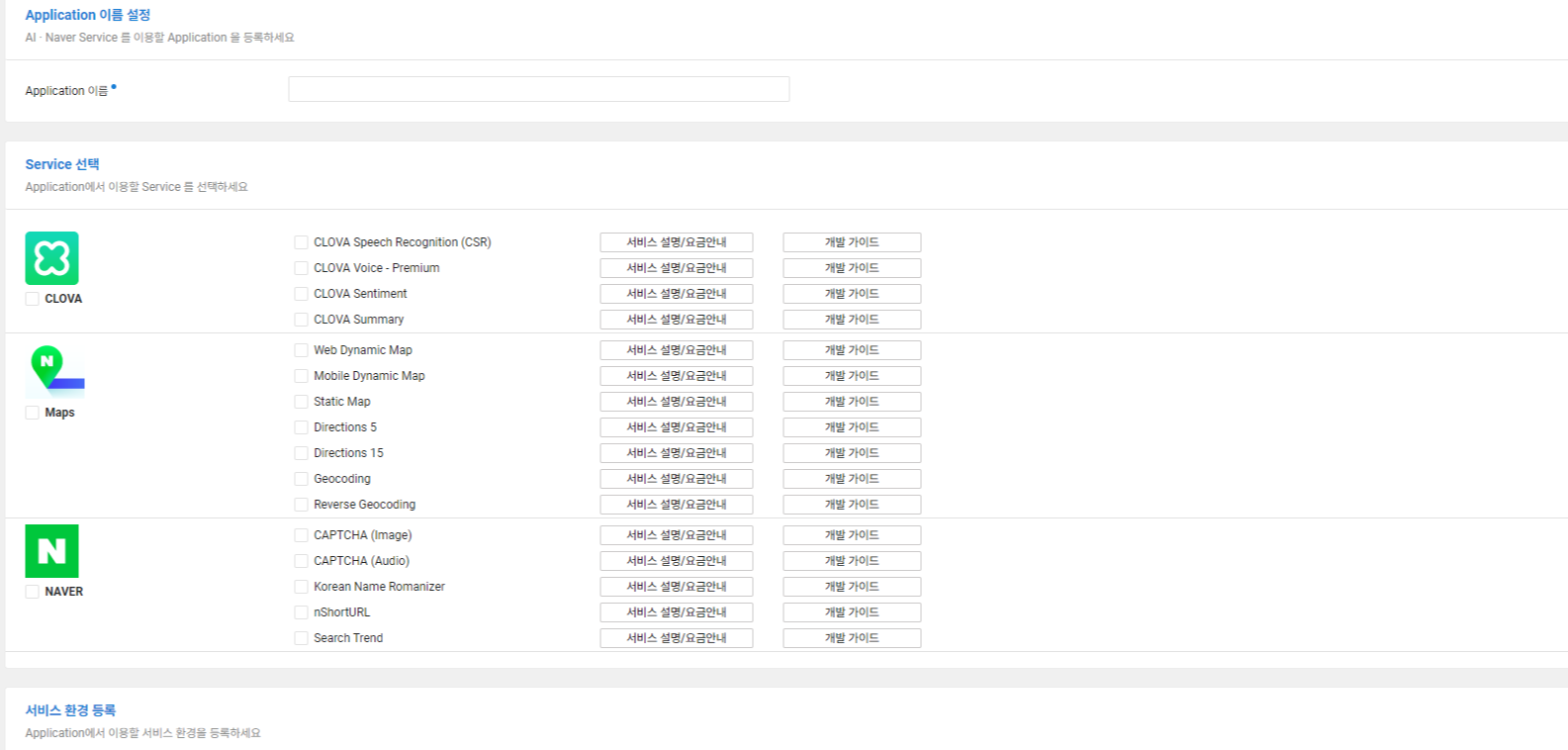Open 서비스 설명/요금안내 for Mobile Dynamic Map
This screenshot has height=750, width=1568.
(x=677, y=376)
